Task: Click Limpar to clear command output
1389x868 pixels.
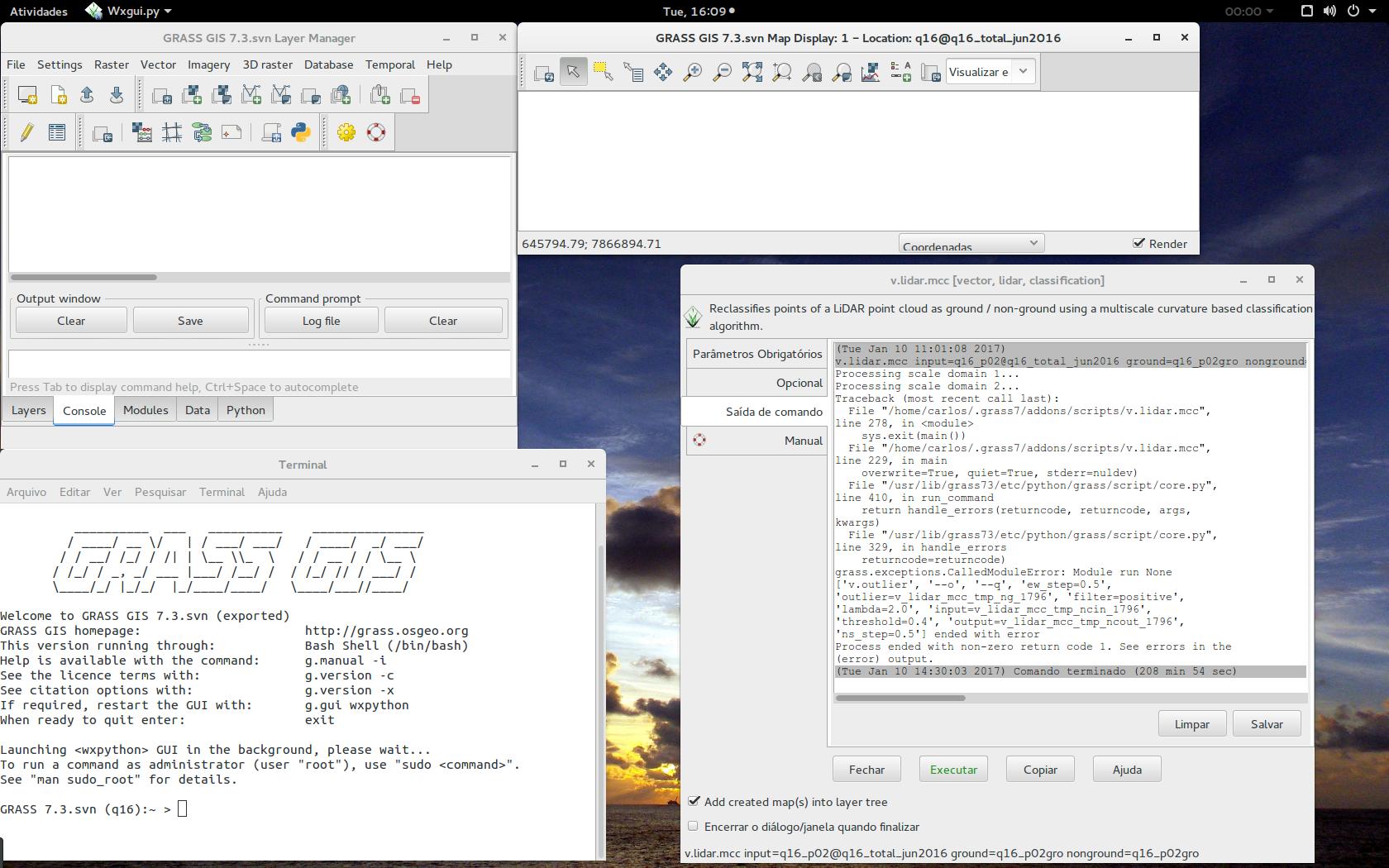Action: 1192,724
